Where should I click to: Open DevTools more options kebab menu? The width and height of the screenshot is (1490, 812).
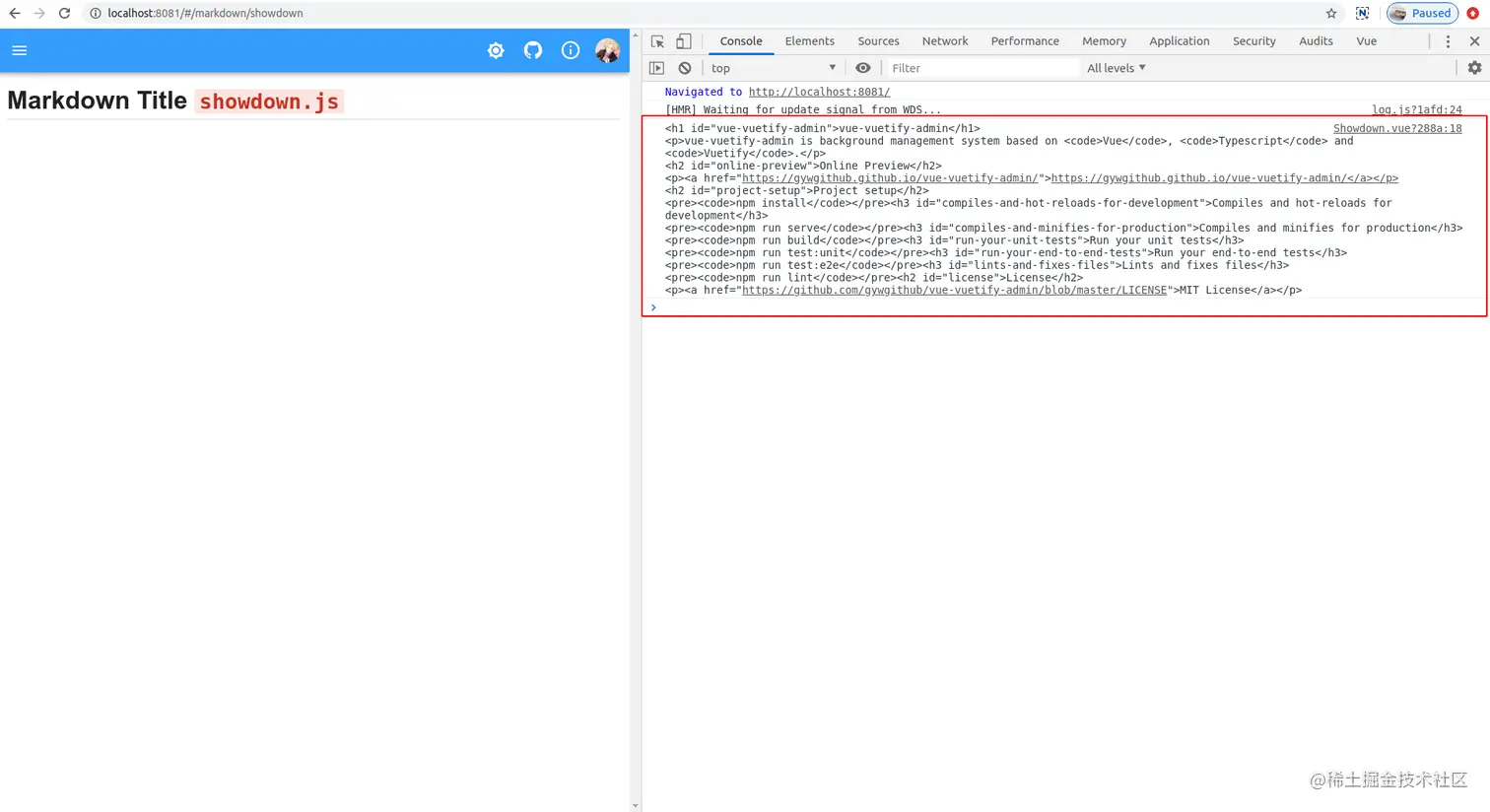1448,41
